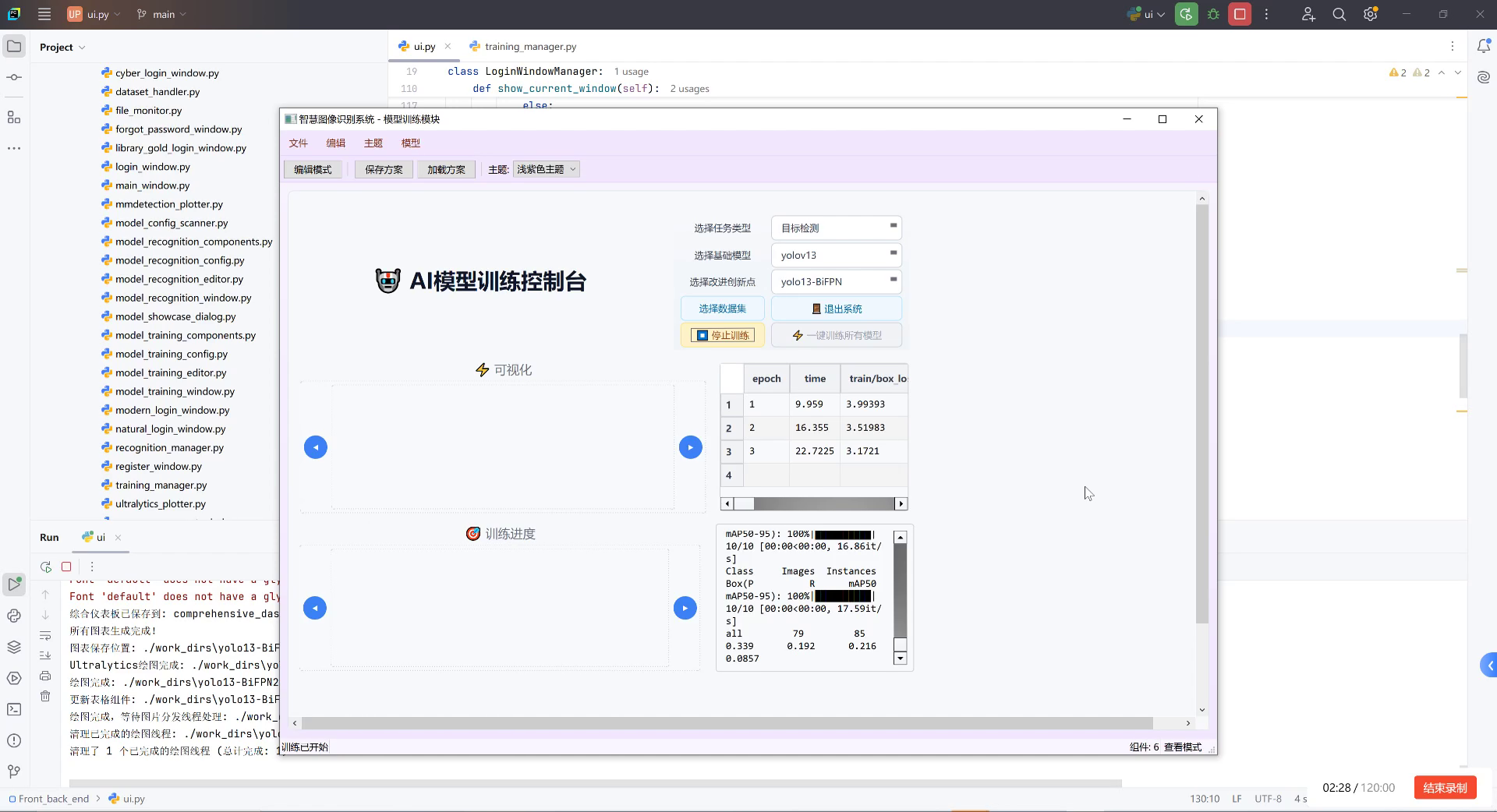This screenshot has height=812, width=1497.
Task: Click the main panel vertical scrollbar
Action: click(1202, 414)
